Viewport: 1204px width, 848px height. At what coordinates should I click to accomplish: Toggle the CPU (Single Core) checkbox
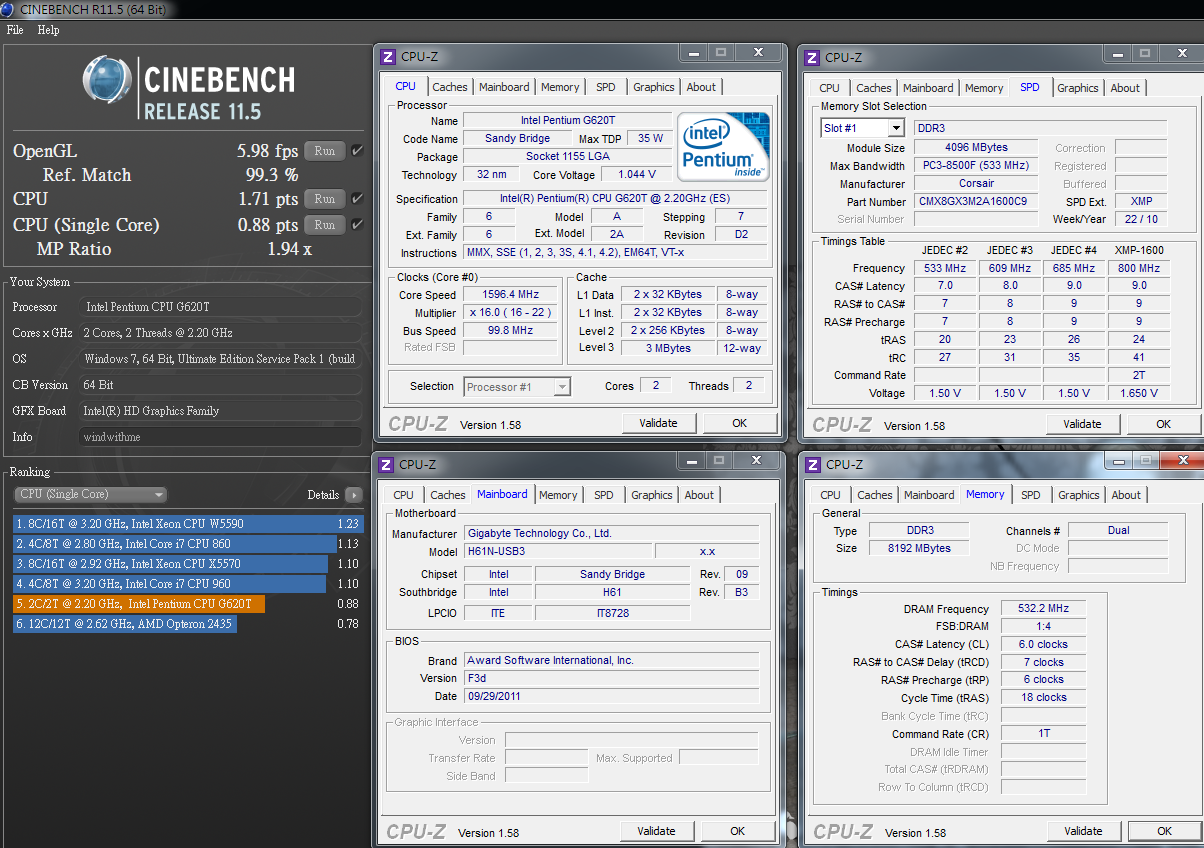click(357, 225)
